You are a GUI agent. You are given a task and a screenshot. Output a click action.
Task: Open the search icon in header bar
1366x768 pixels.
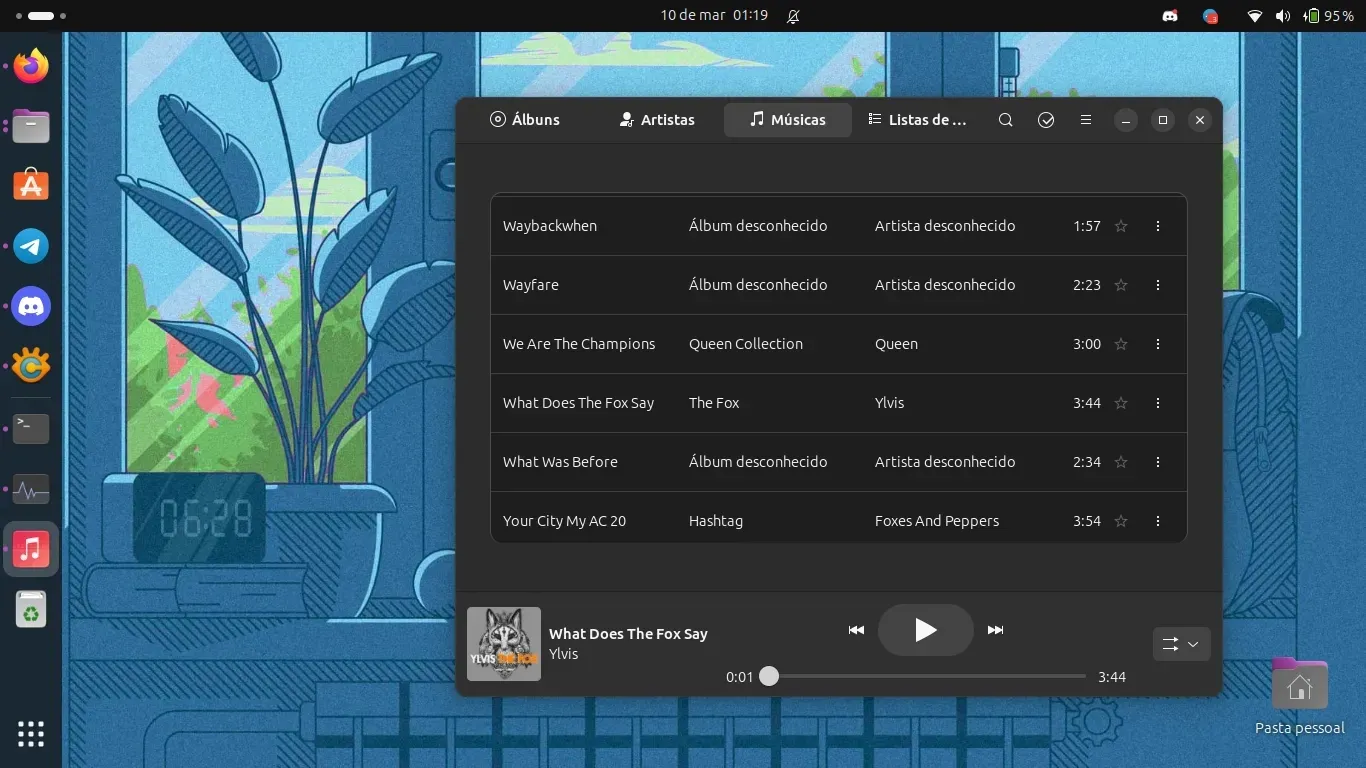[1006, 120]
